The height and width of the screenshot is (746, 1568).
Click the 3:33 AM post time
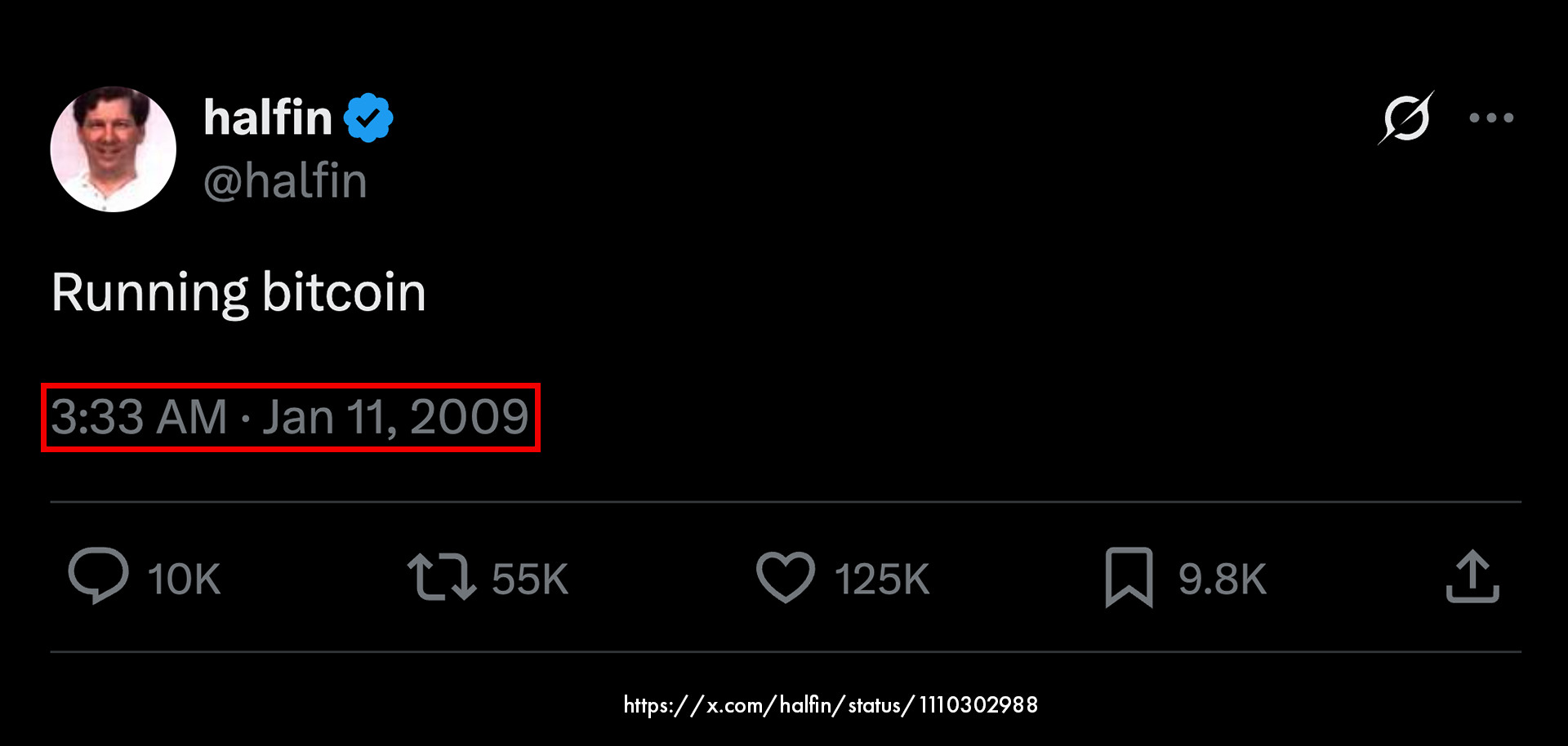pyautogui.click(x=139, y=417)
